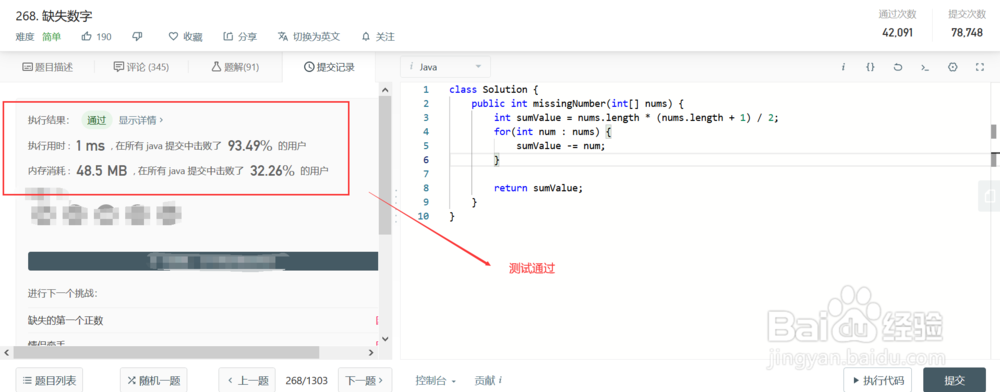Toggle fullscreen editor icon
Image resolution: width=1000 pixels, height=392 pixels.
click(980, 67)
